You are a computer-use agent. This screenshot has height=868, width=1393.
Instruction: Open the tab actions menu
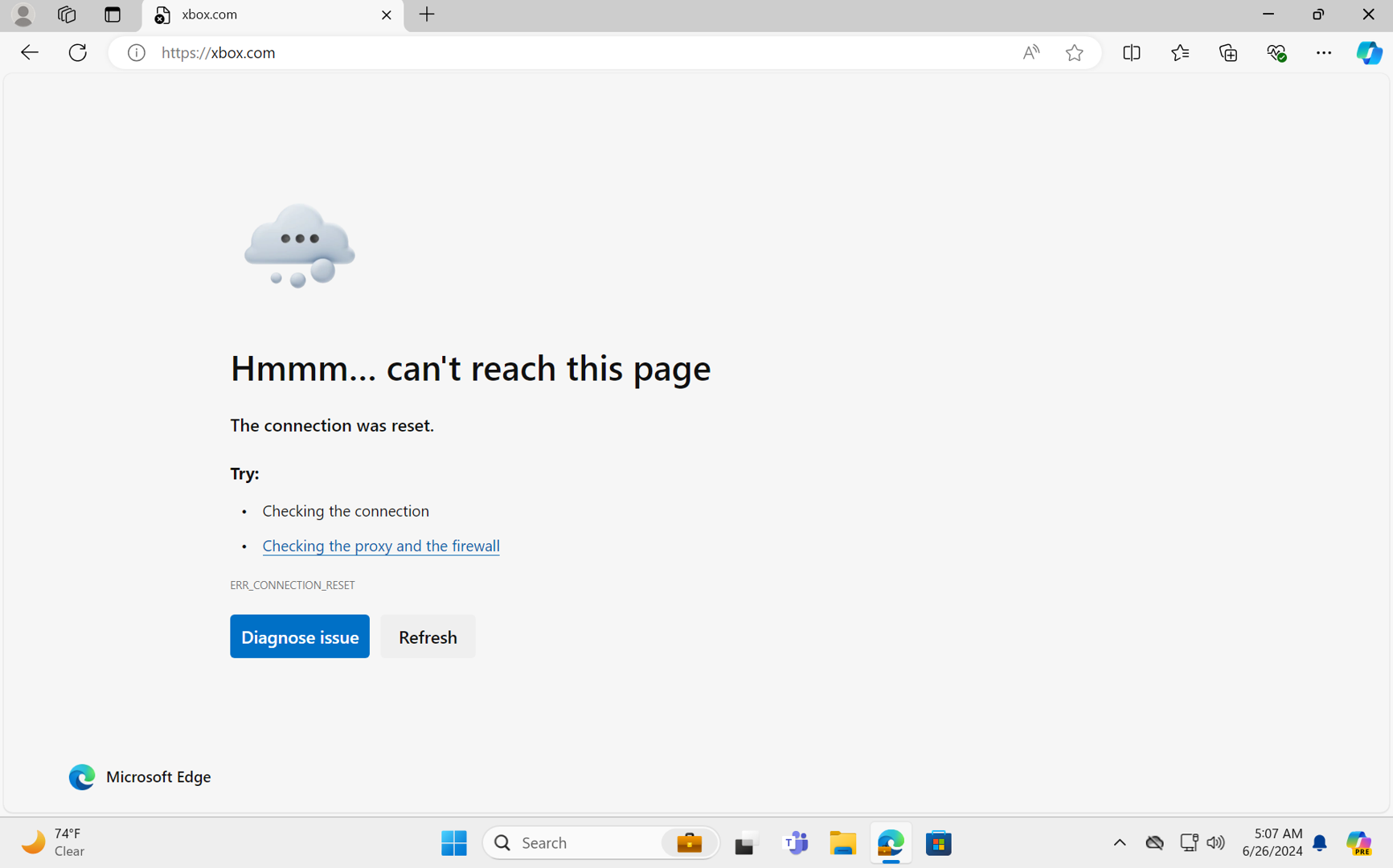pyautogui.click(x=112, y=14)
